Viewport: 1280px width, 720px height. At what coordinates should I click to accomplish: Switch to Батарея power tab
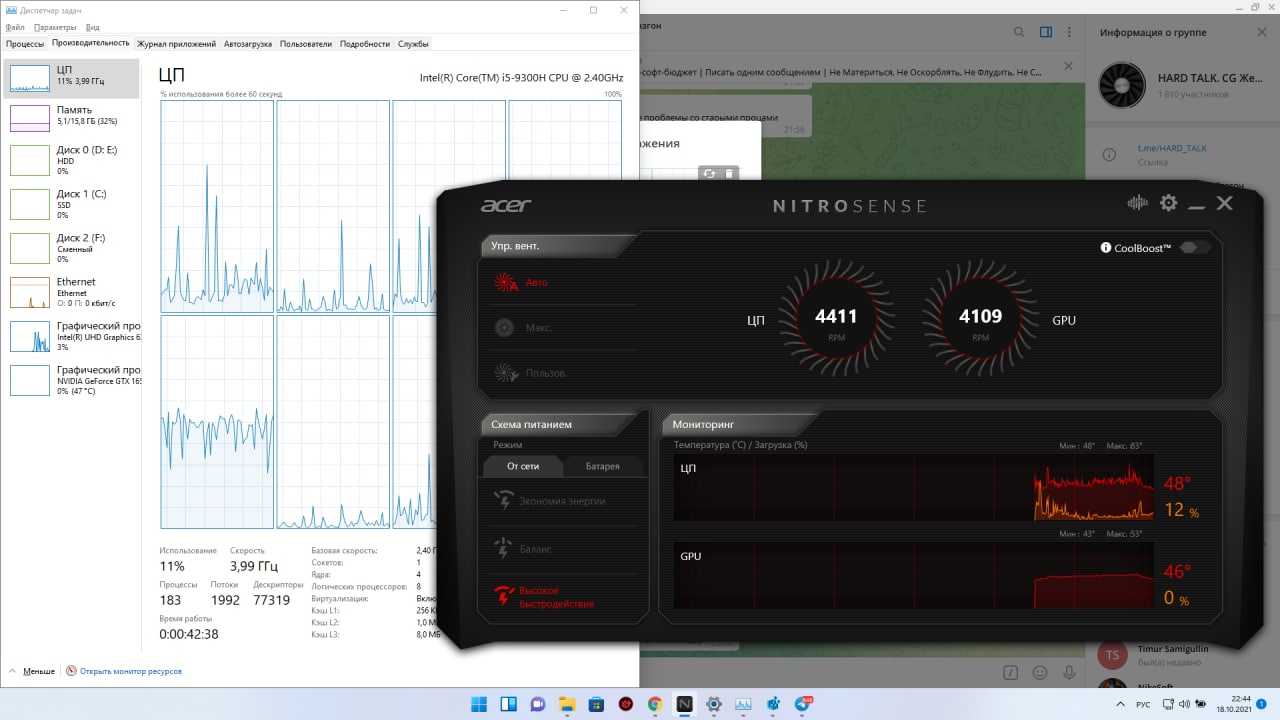tap(603, 466)
